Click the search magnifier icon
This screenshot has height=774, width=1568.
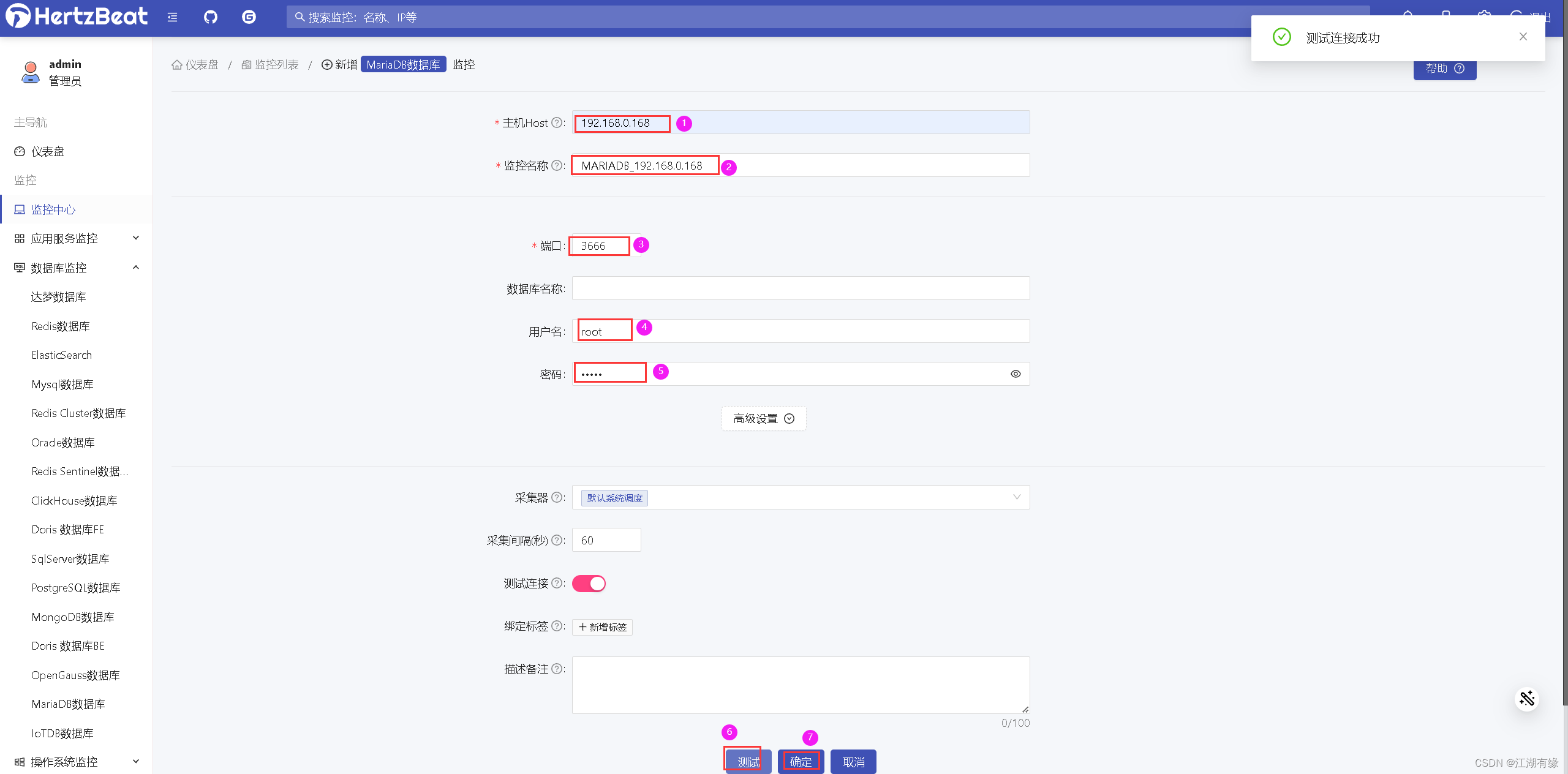tap(300, 17)
